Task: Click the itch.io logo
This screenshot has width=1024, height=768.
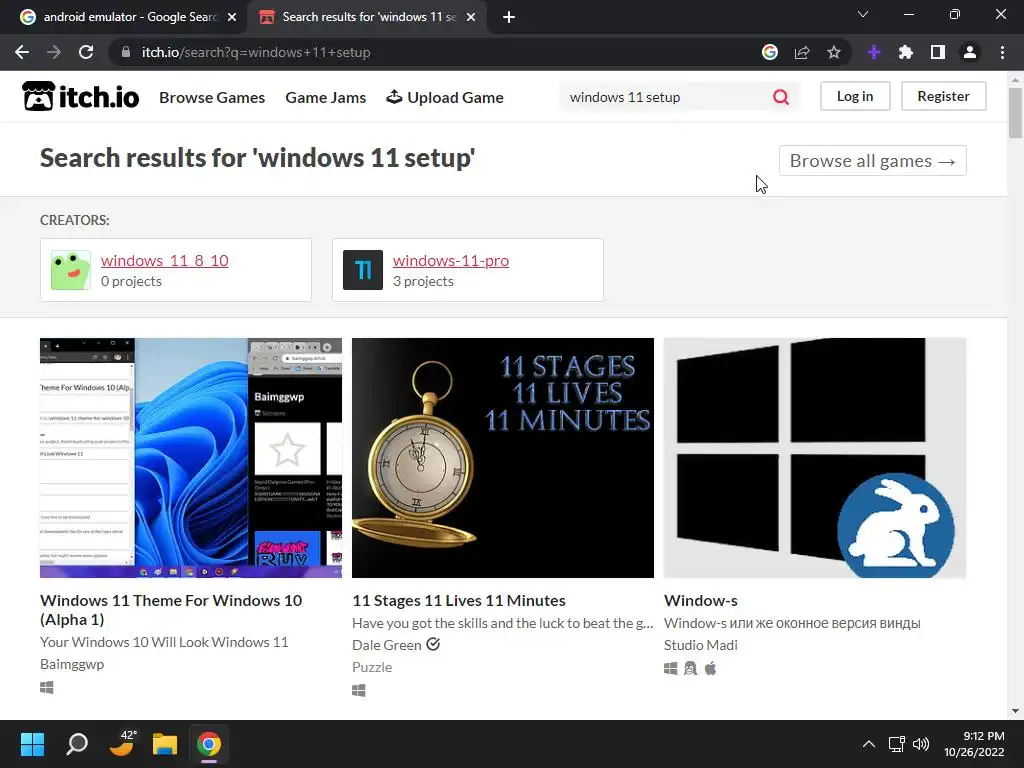Action: 80,97
